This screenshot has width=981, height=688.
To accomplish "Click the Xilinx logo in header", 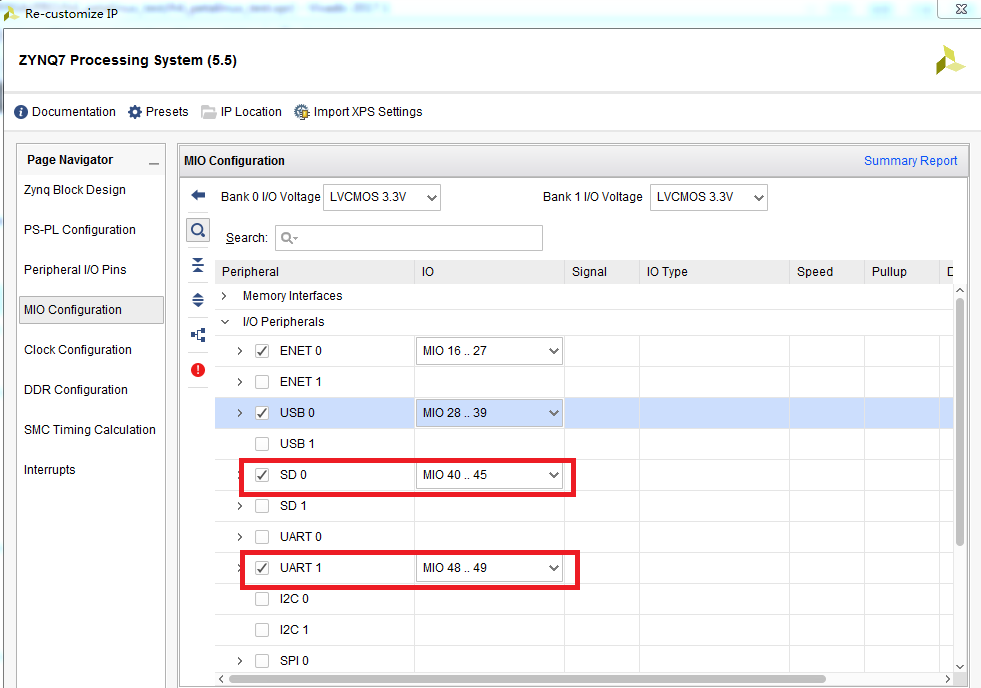I will 950,60.
